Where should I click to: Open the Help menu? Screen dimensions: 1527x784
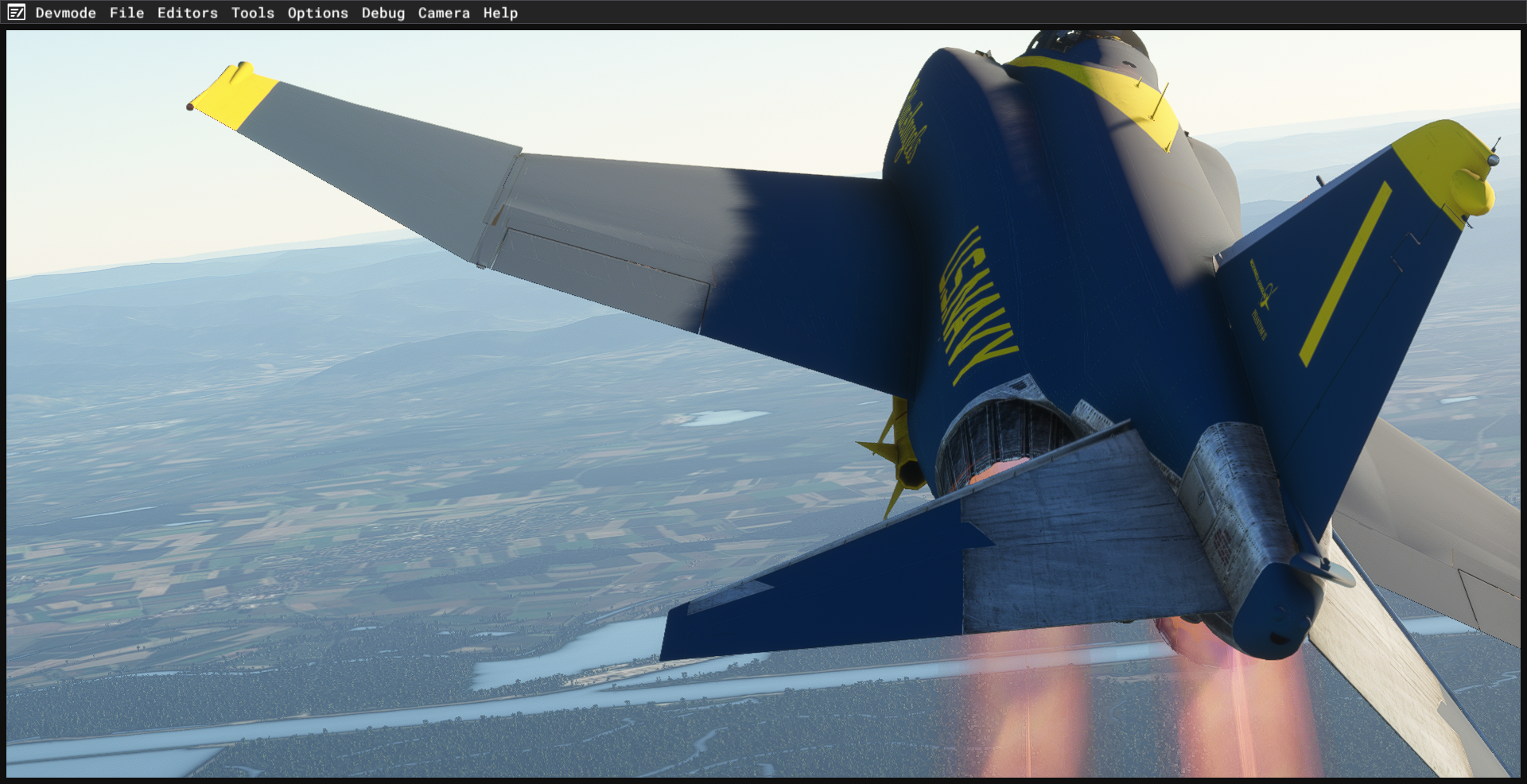pyautogui.click(x=500, y=13)
